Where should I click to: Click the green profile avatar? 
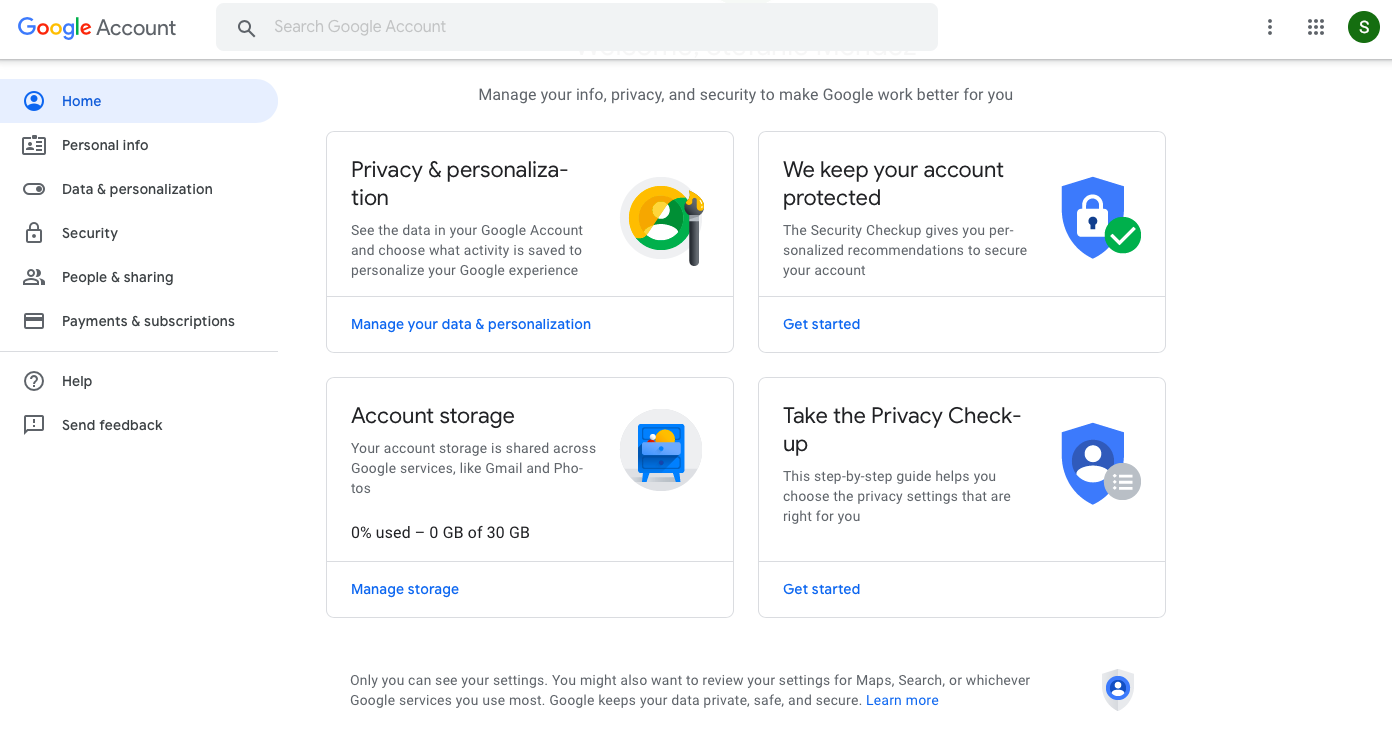[x=1363, y=27]
